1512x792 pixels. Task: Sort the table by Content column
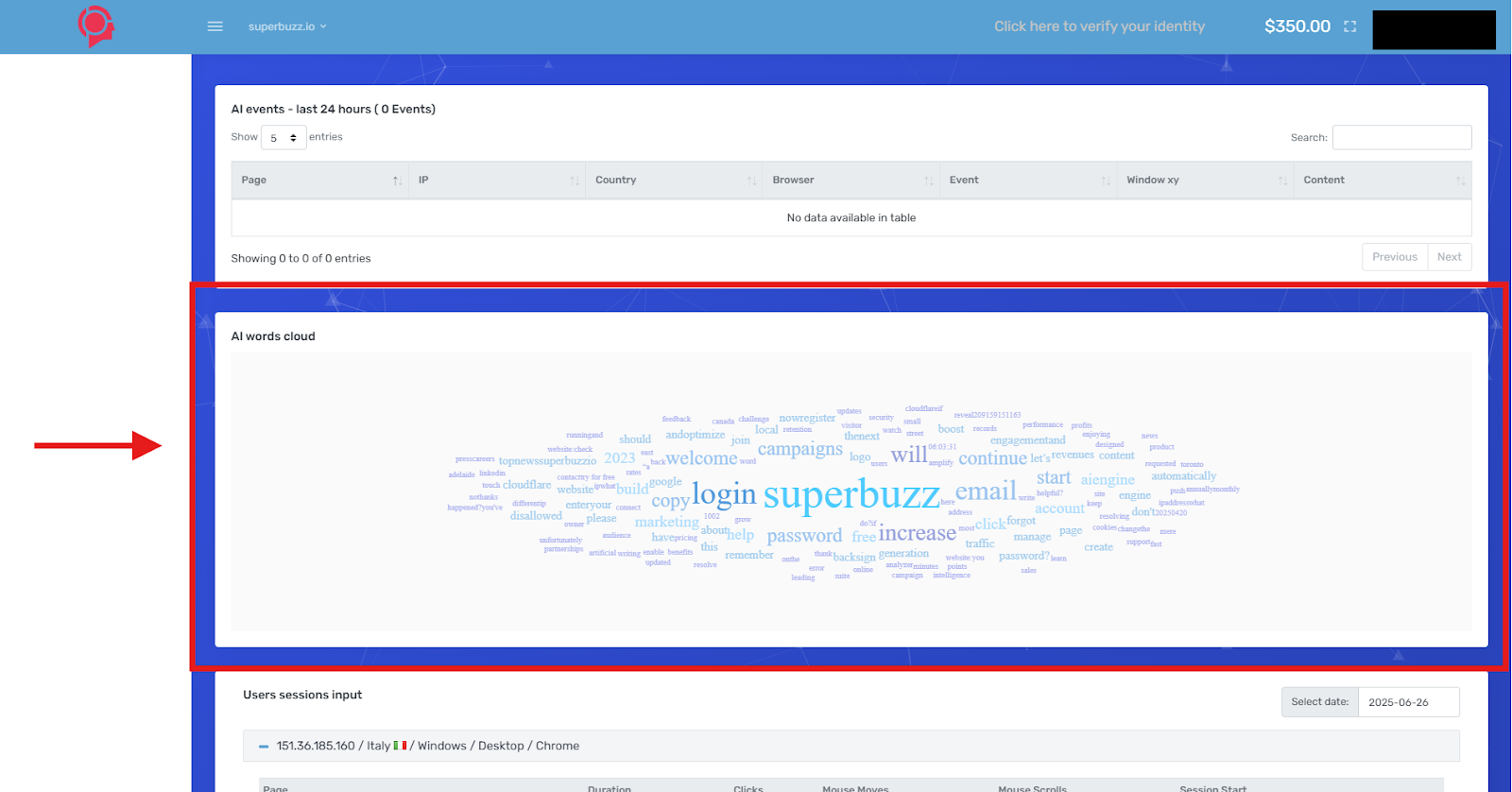coord(1383,180)
